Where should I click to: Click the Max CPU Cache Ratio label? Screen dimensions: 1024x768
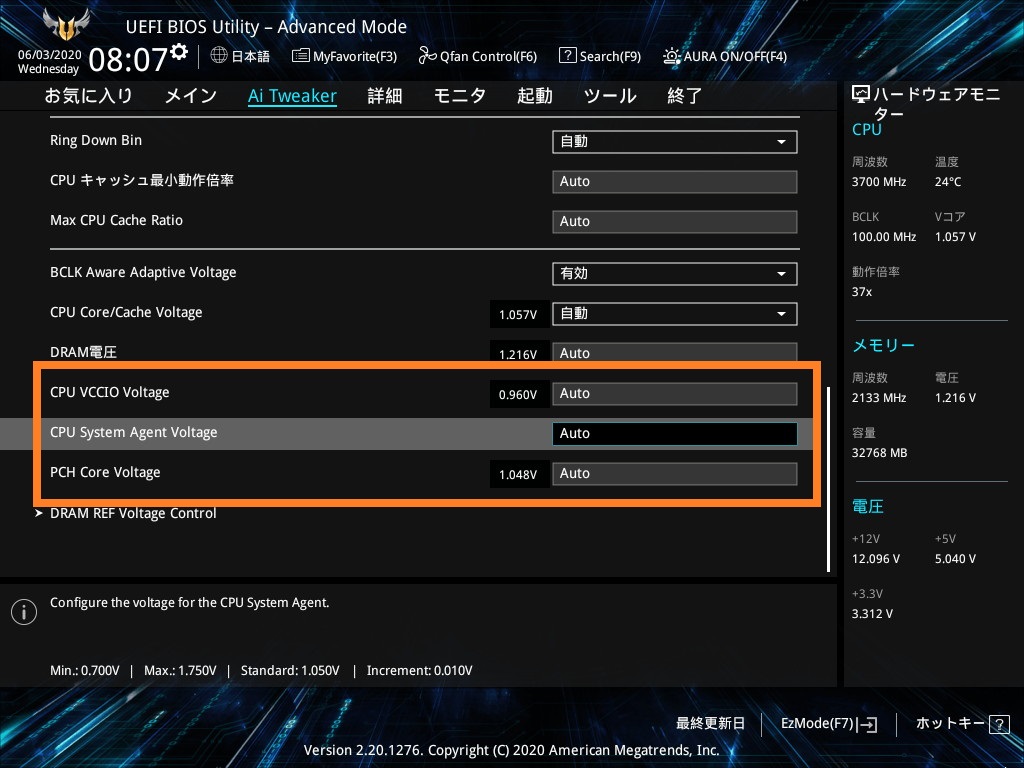[116, 220]
